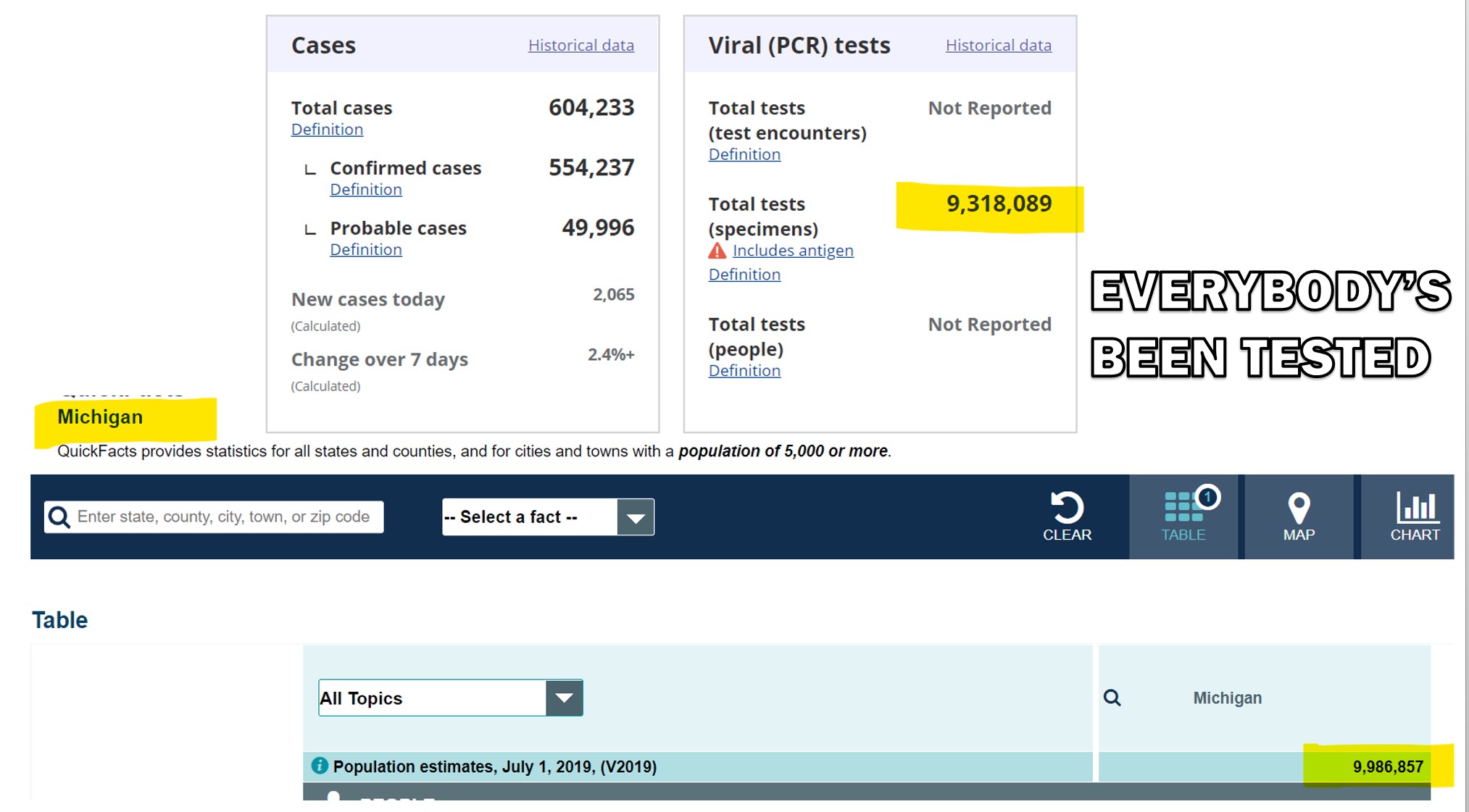Click the info icon next to Population estimates

(320, 766)
